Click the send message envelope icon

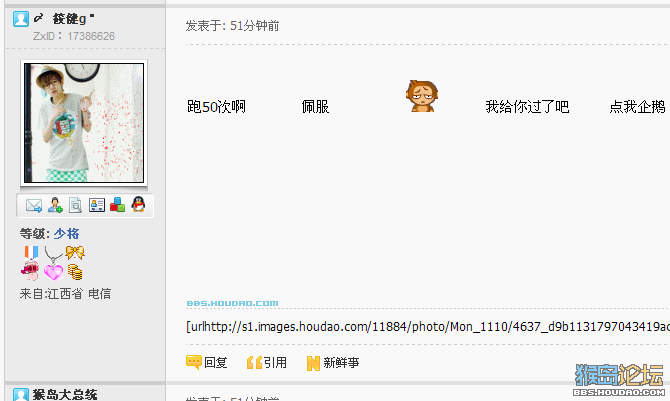(x=34, y=206)
